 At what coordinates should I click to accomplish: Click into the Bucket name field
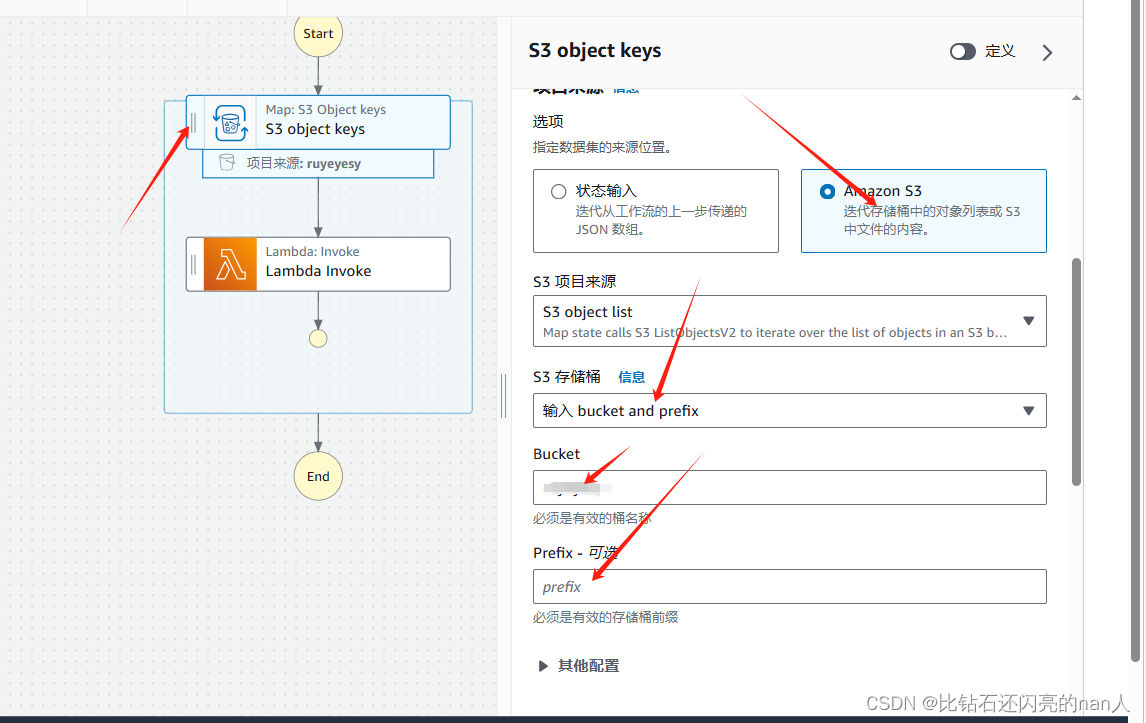(789, 488)
